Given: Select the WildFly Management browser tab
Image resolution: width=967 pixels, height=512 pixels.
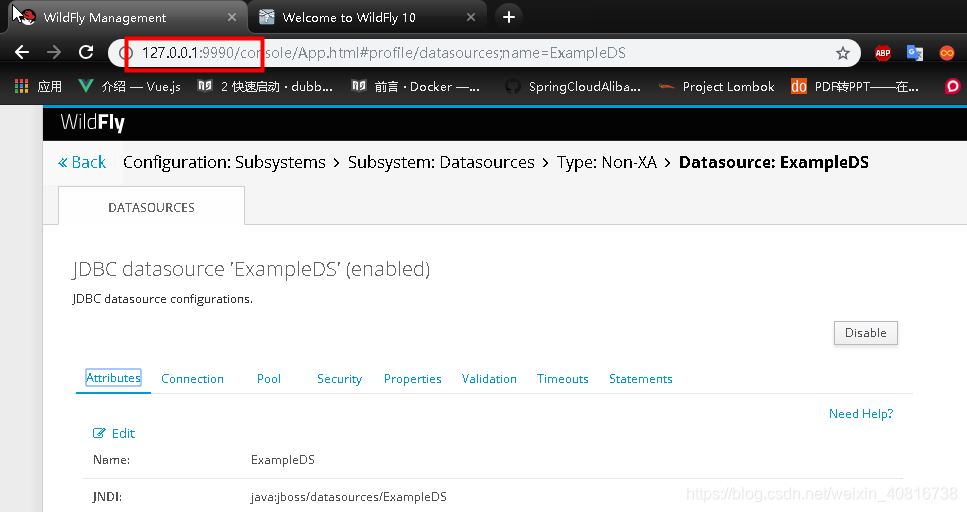Looking at the screenshot, I should pyautogui.click(x=126, y=17).
